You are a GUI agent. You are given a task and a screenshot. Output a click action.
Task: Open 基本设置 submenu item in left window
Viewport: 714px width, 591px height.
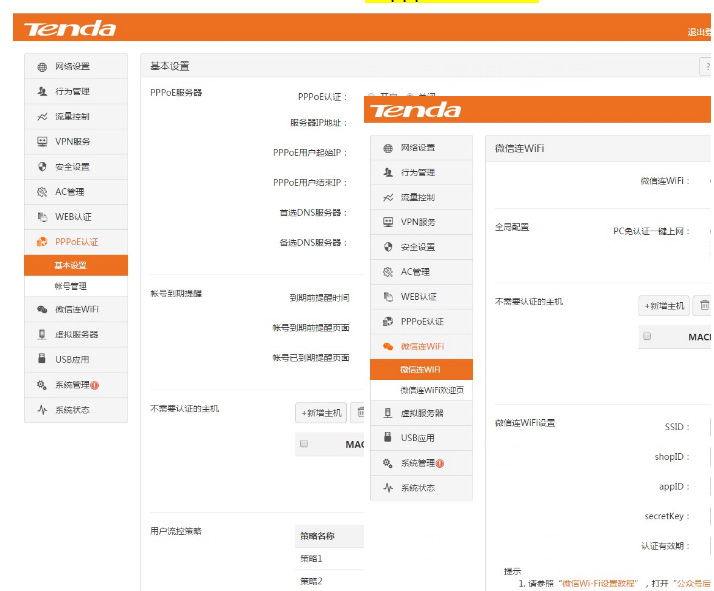click(x=76, y=265)
